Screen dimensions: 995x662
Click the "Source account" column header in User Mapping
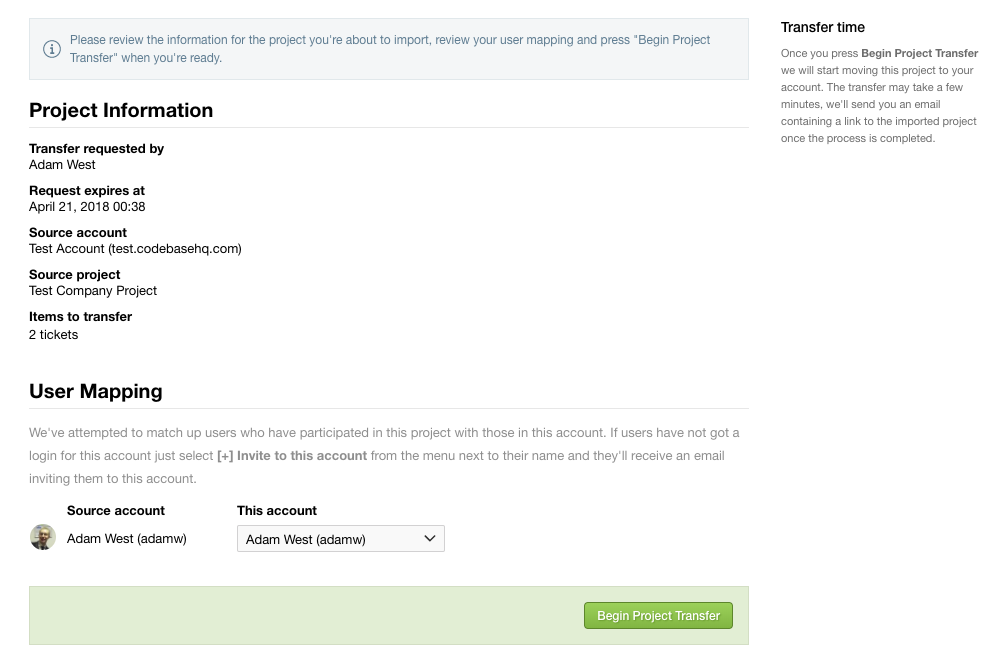coord(116,510)
